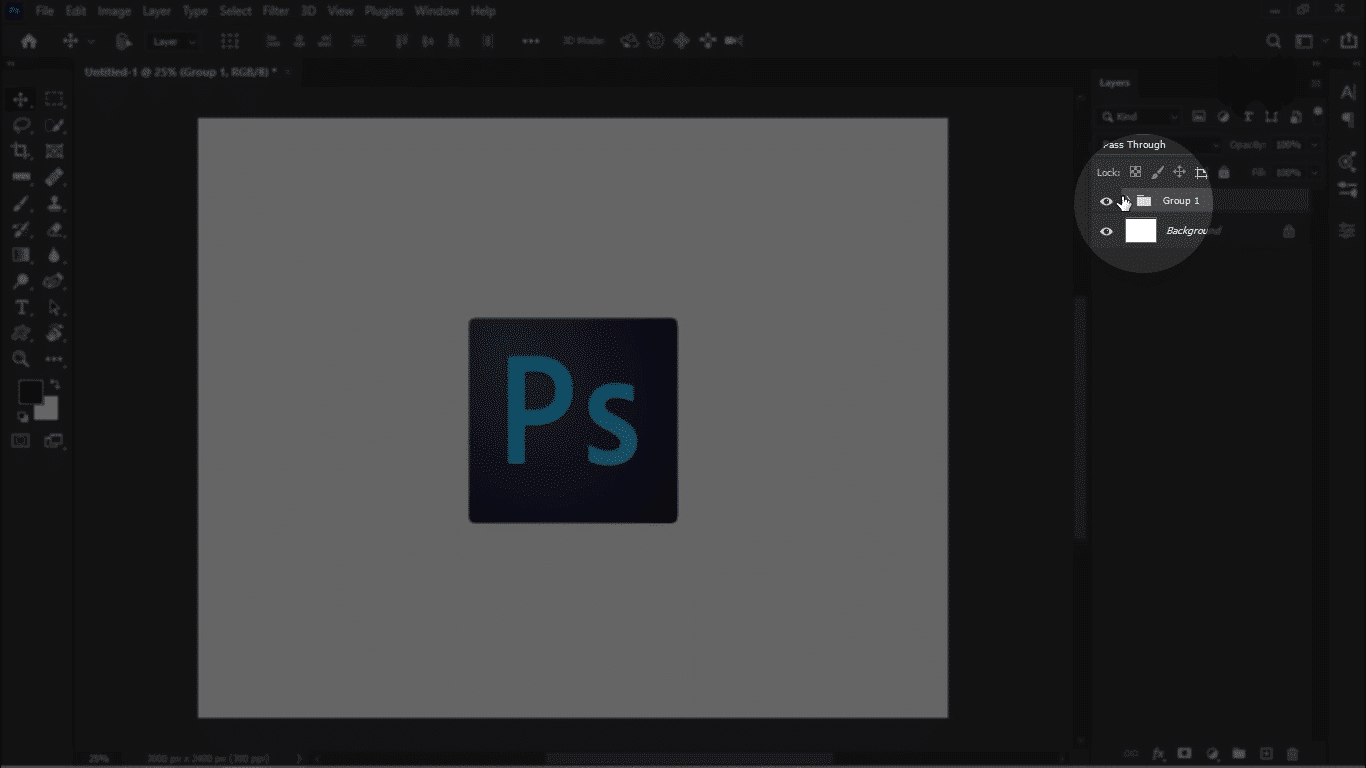Viewport: 1366px width, 768px height.
Task: Click the Layers panel tab
Action: click(x=1114, y=83)
